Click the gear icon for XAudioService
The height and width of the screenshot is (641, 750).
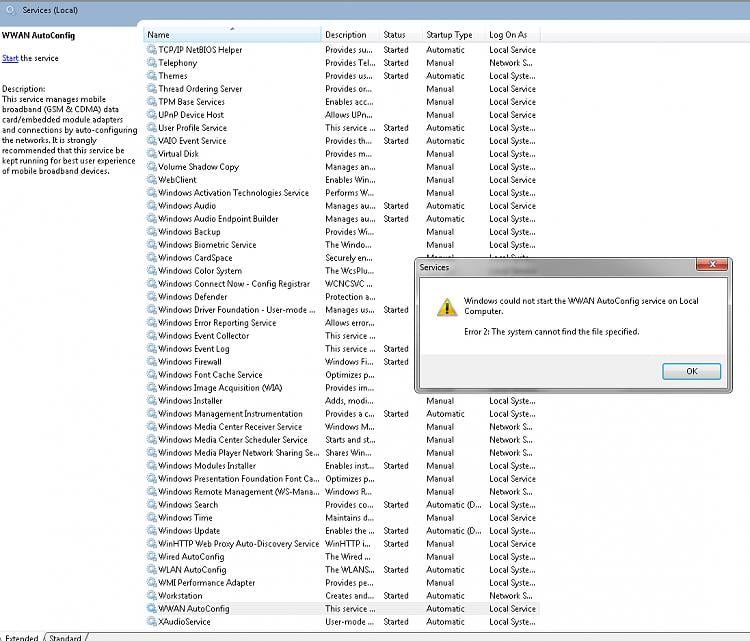point(152,621)
